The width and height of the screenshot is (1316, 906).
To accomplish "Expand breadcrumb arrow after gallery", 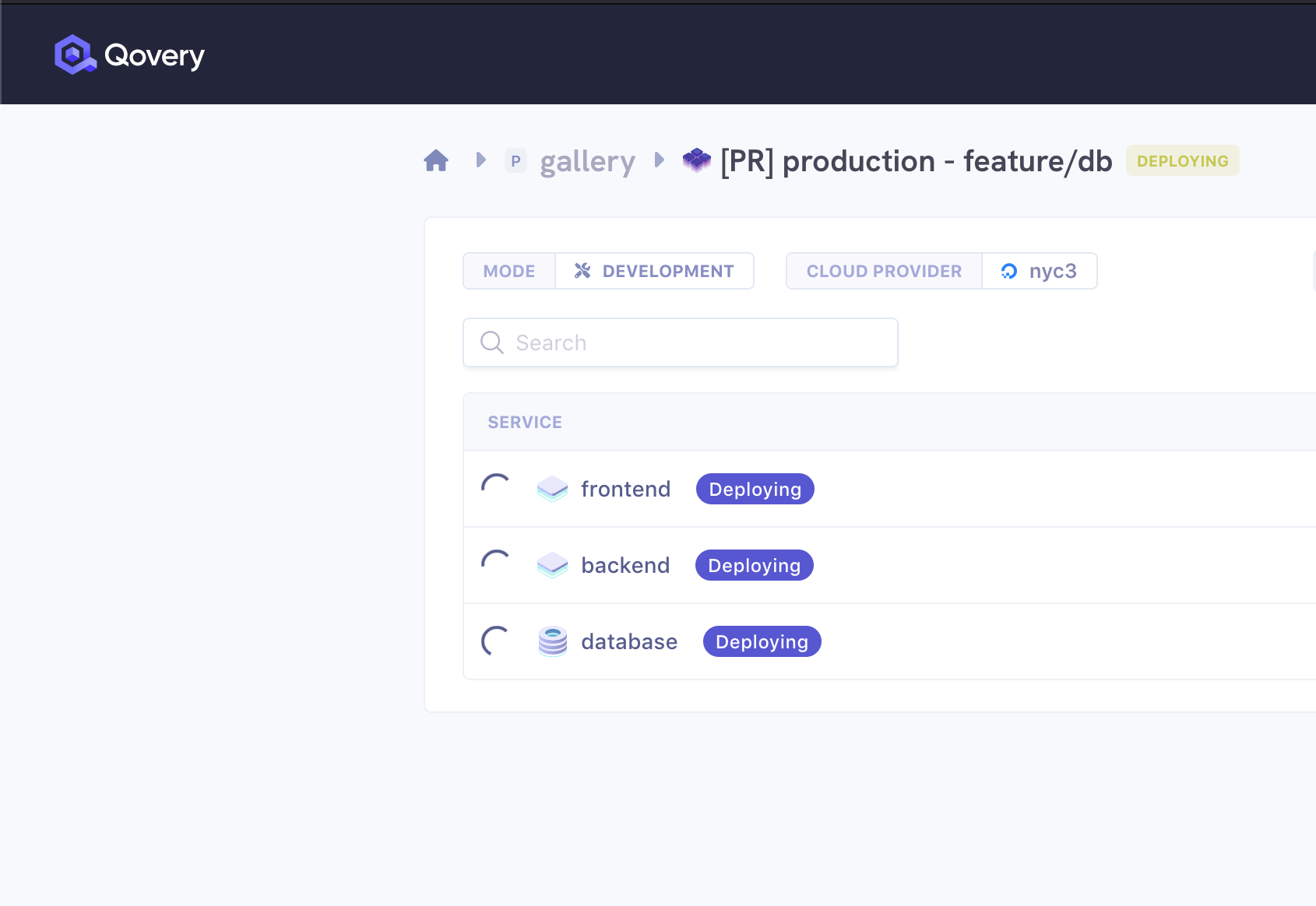I will (660, 160).
